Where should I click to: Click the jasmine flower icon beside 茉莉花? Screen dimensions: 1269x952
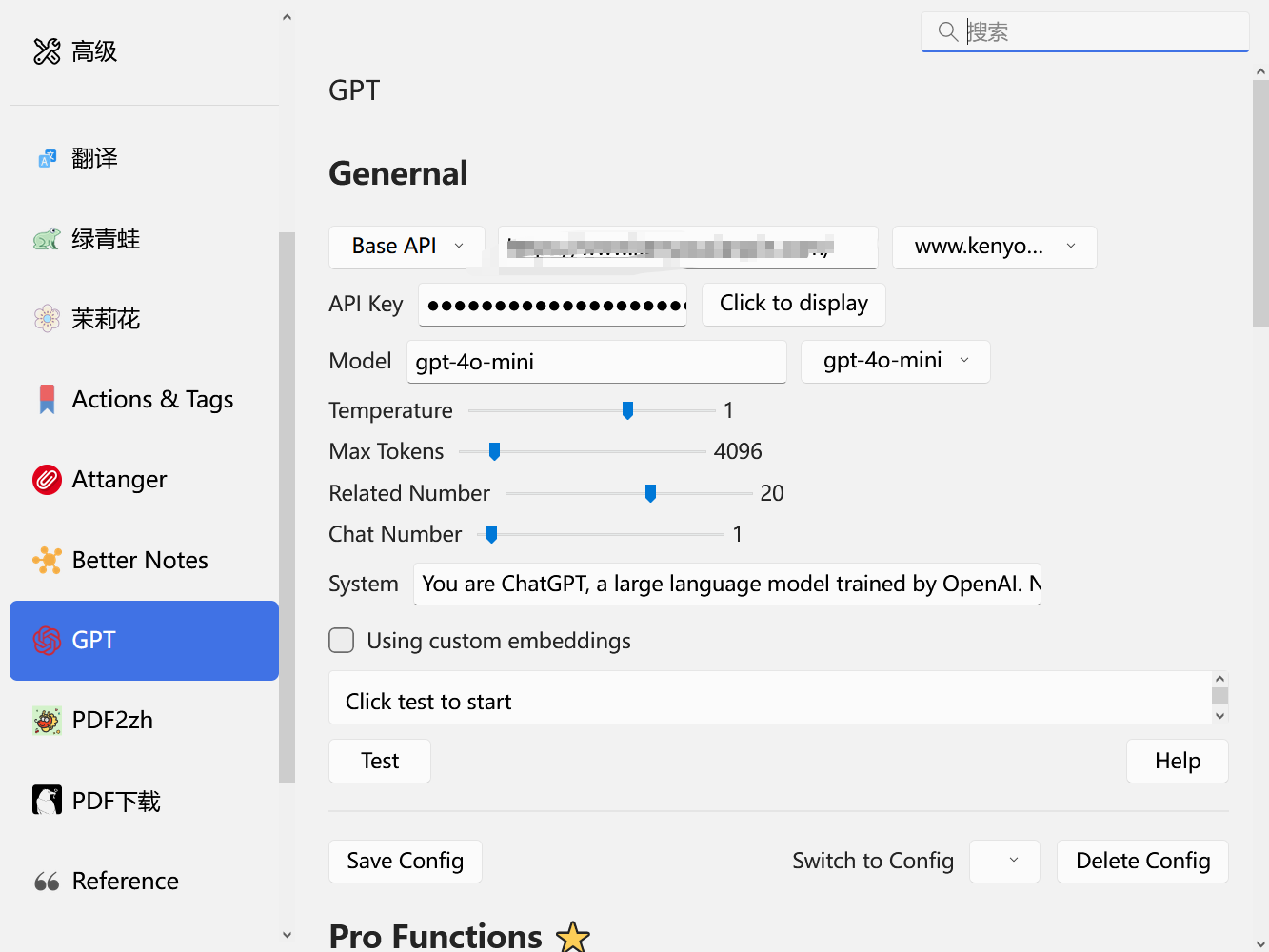point(47,319)
